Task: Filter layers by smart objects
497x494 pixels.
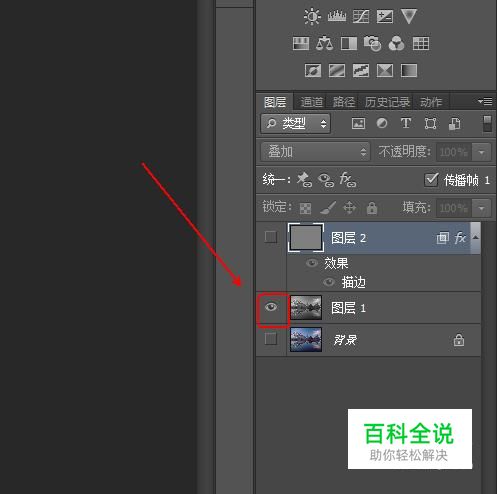Action: (454, 124)
